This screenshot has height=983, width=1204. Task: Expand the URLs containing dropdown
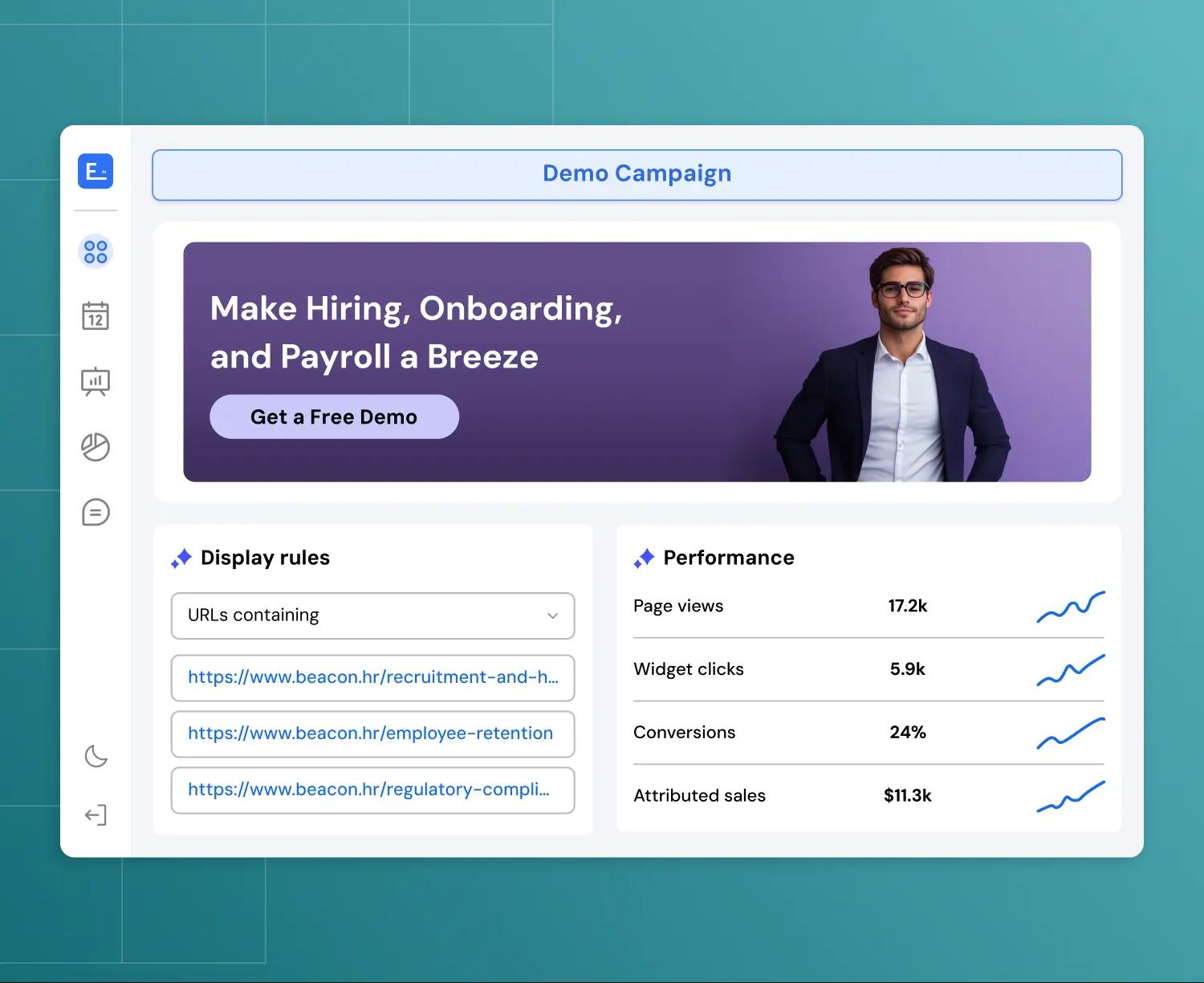coord(372,615)
